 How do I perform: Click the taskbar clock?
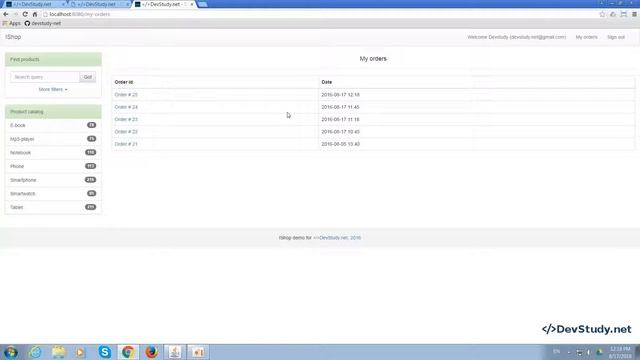tap(620, 352)
